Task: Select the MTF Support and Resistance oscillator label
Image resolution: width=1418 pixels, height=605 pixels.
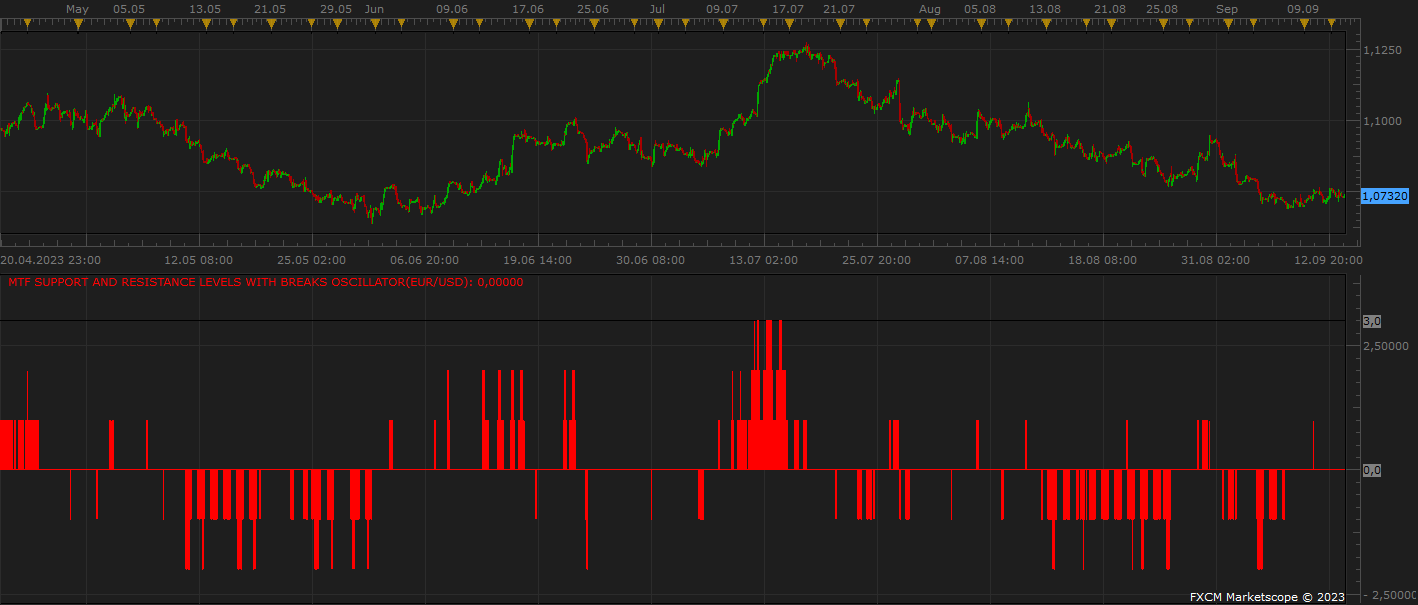Action: tap(265, 282)
